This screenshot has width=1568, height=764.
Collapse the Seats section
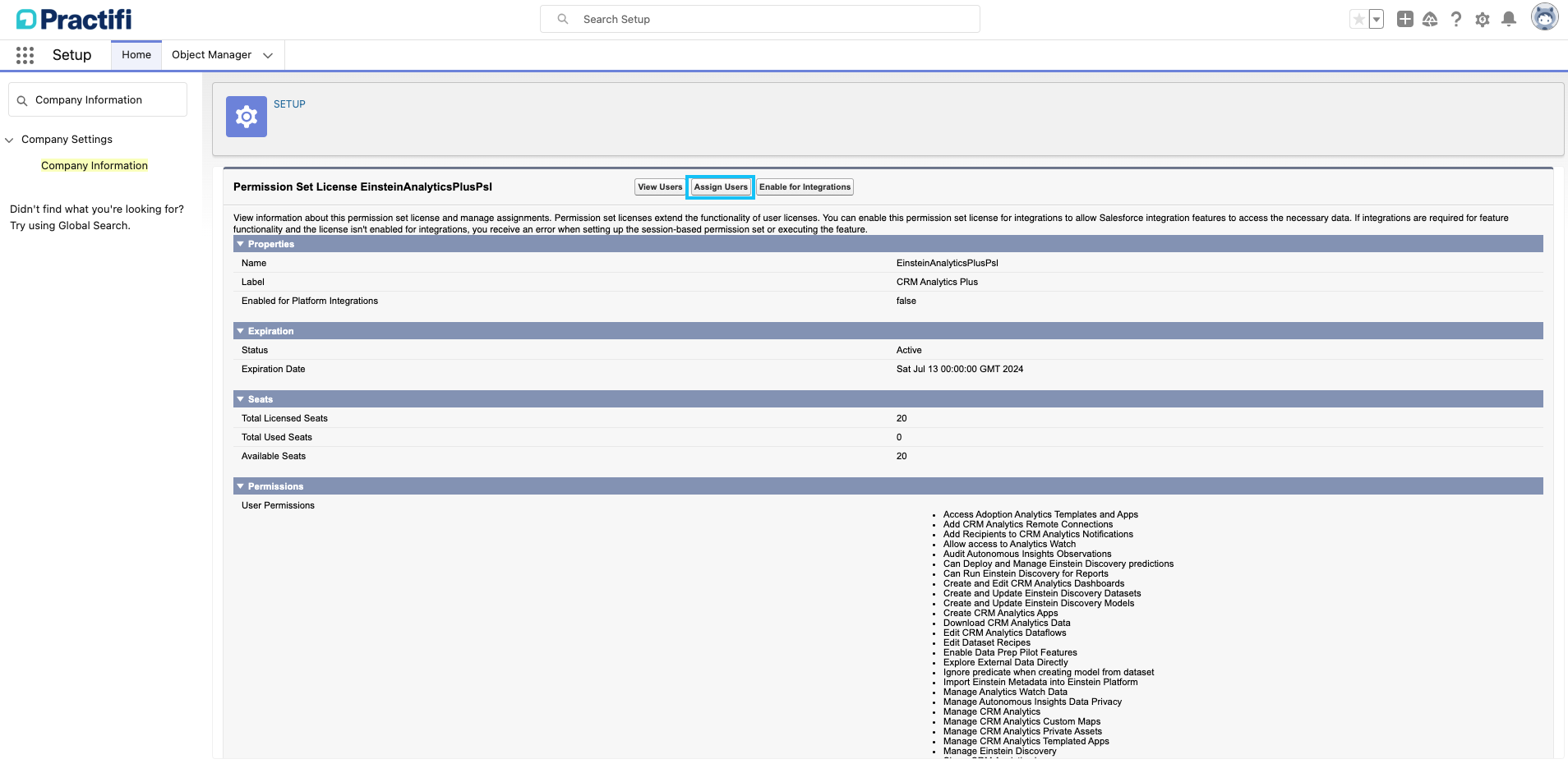coord(241,399)
